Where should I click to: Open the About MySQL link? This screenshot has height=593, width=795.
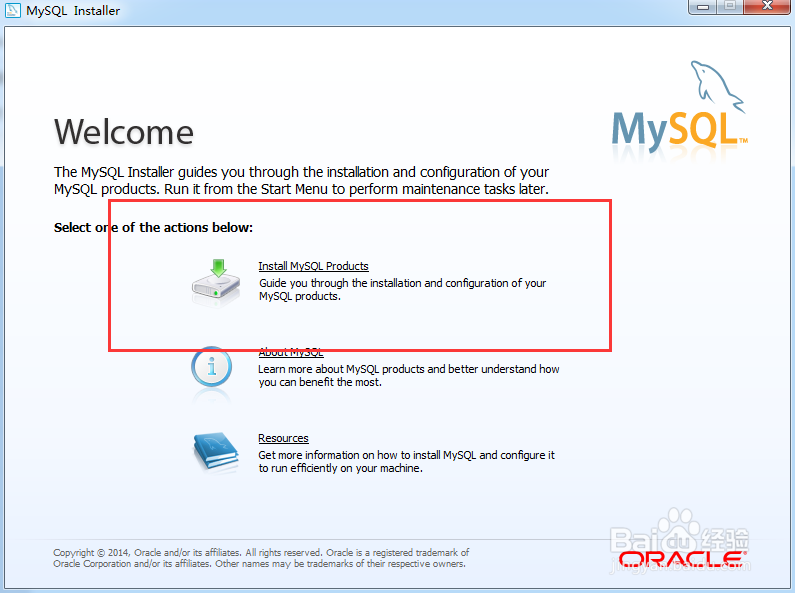(291, 352)
